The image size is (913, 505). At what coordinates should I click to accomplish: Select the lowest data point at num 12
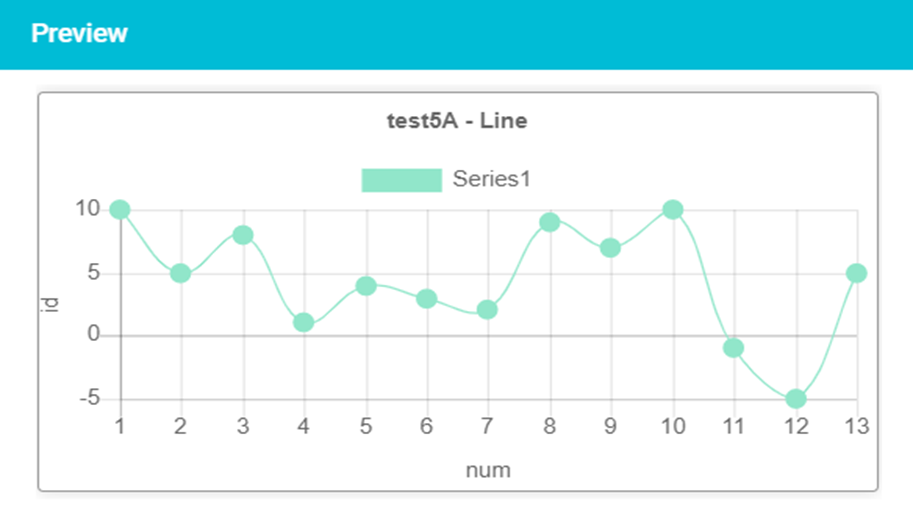pos(796,399)
